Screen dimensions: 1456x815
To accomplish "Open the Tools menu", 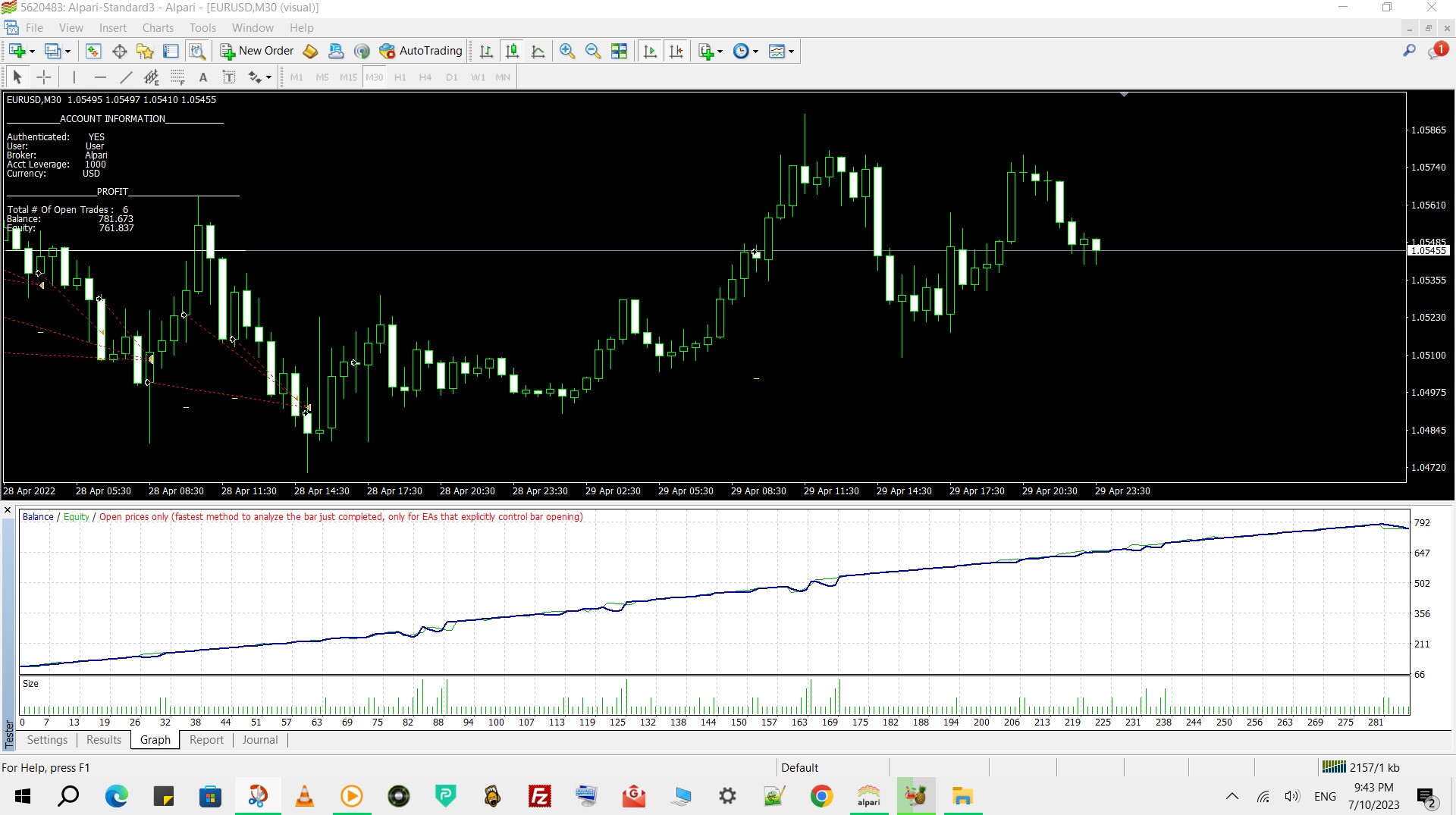I will point(202,28).
